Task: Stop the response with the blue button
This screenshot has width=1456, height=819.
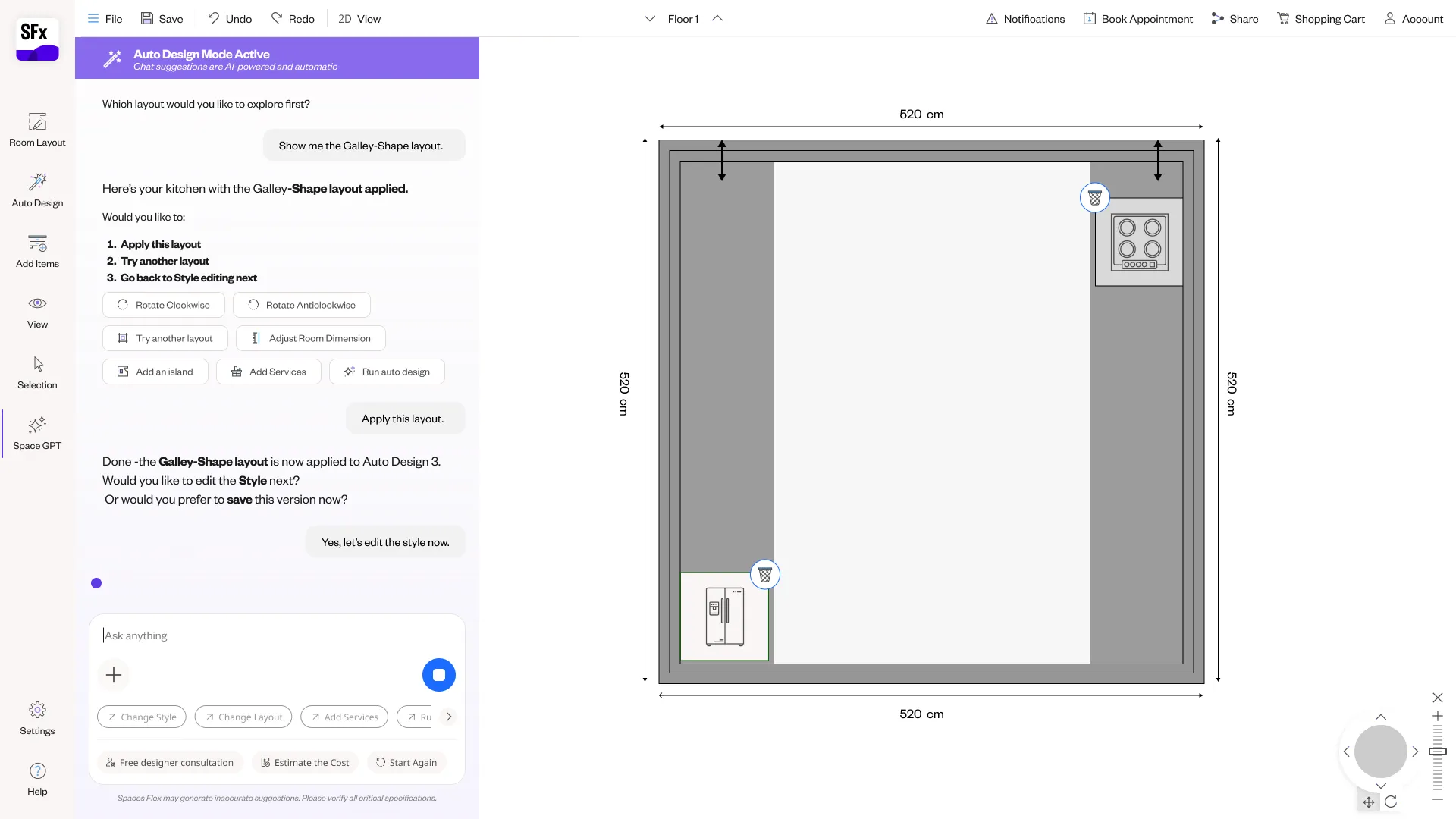Action: point(439,675)
